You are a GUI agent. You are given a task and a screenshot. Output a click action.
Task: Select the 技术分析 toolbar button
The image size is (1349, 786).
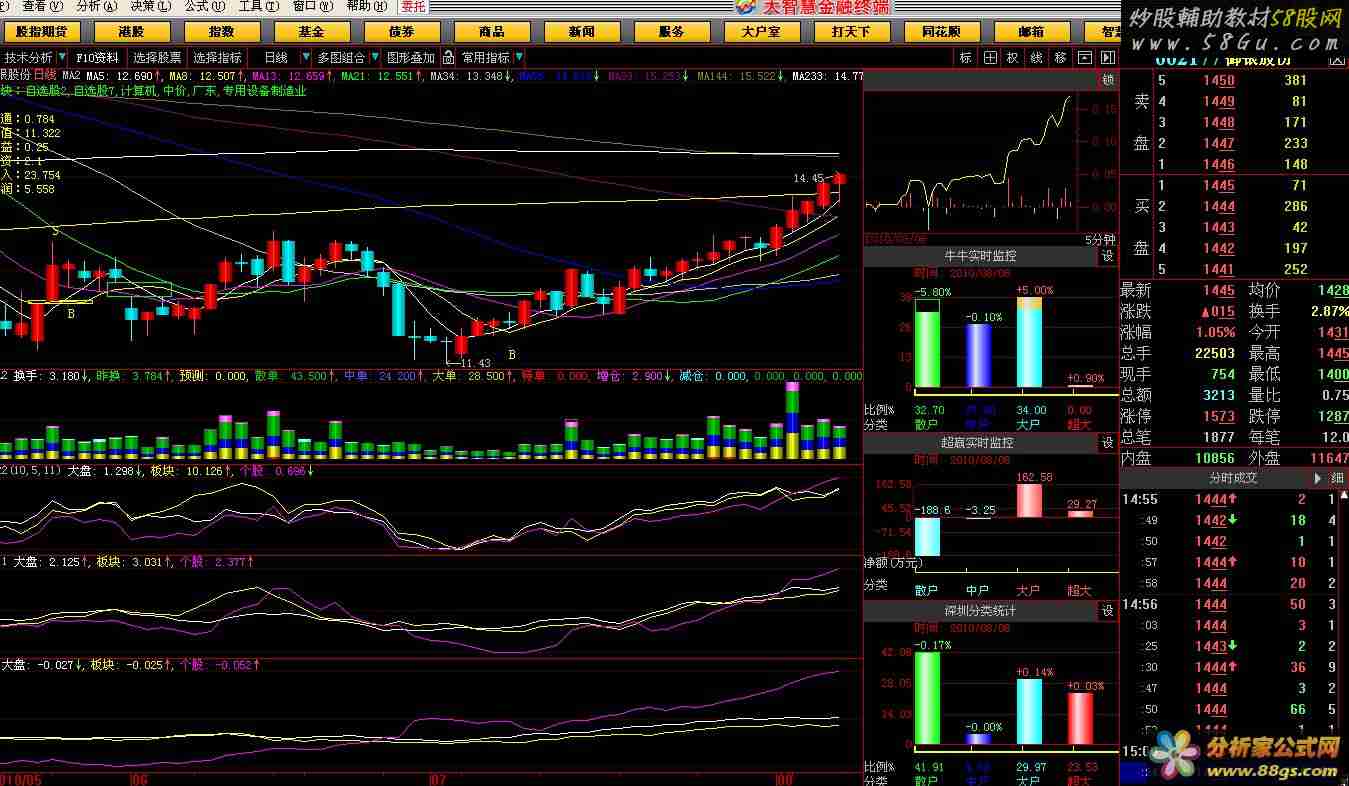(x=29, y=58)
